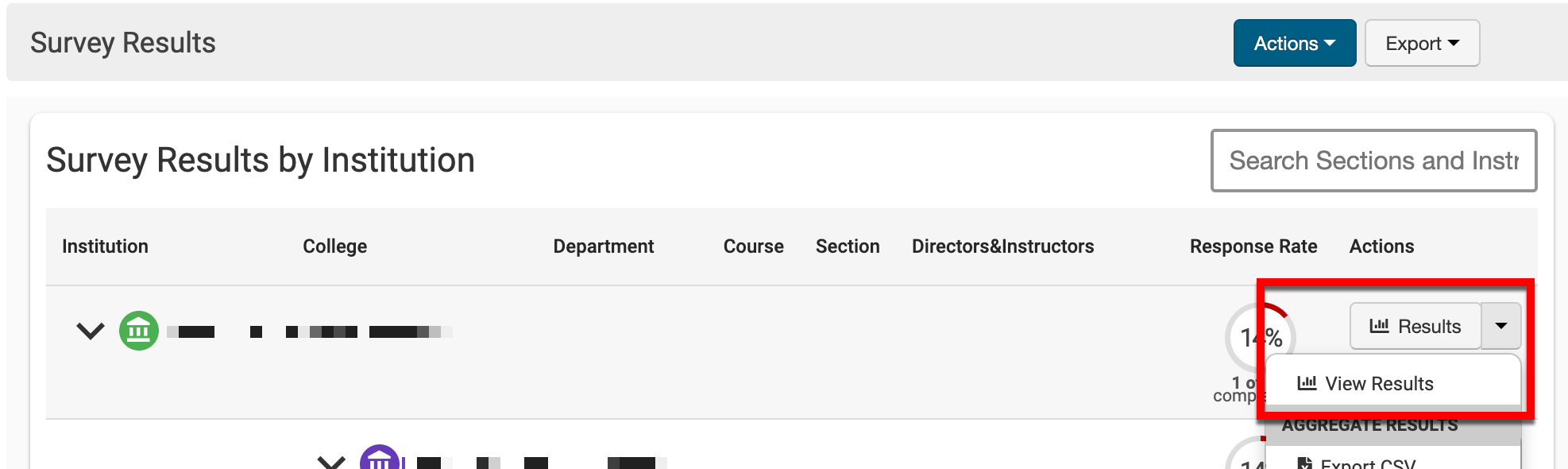Click the Directors&Instructors column header
1568x469 pixels.
pyautogui.click(x=1002, y=246)
